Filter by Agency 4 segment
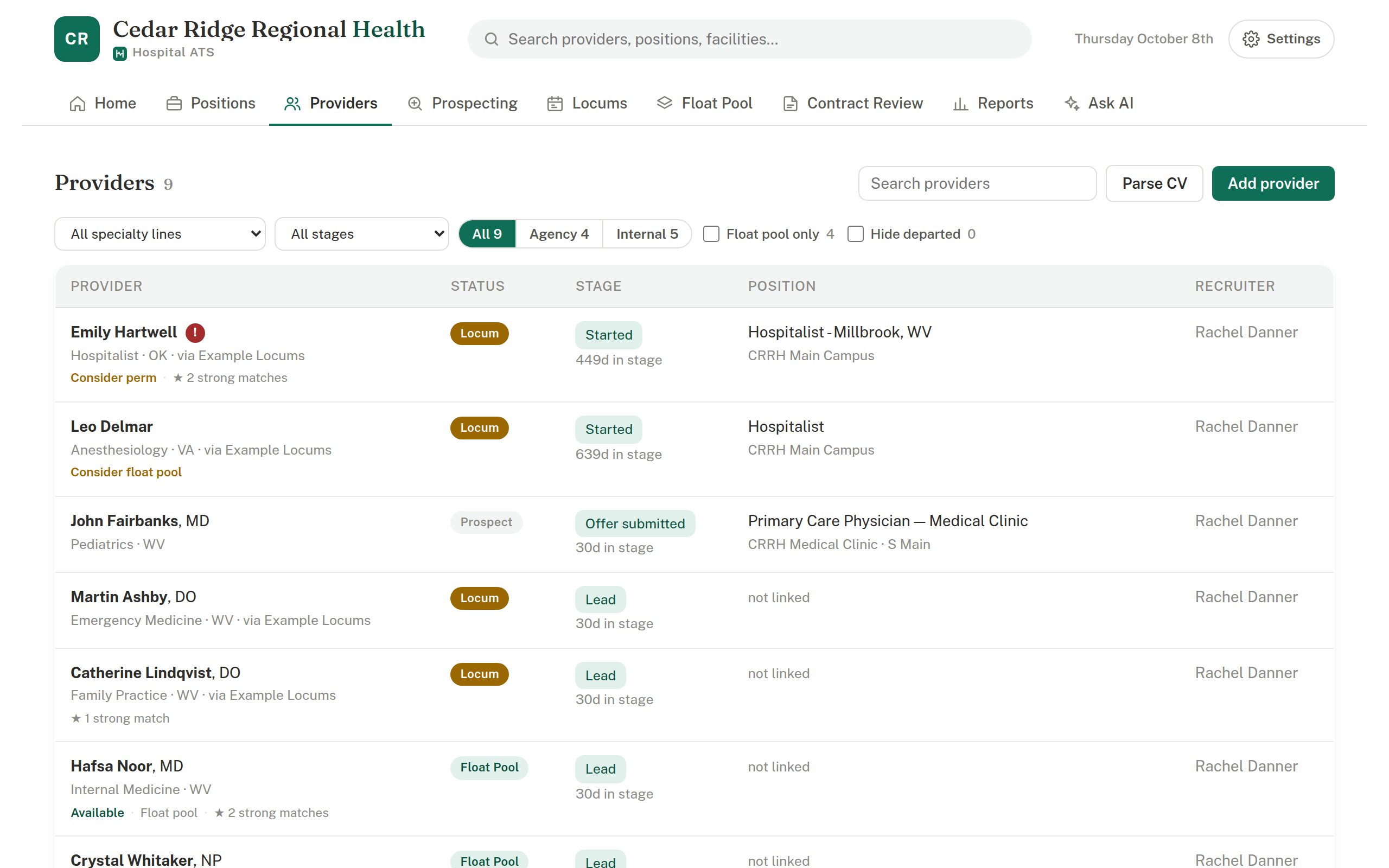Image resolution: width=1389 pixels, height=868 pixels. pos(559,234)
